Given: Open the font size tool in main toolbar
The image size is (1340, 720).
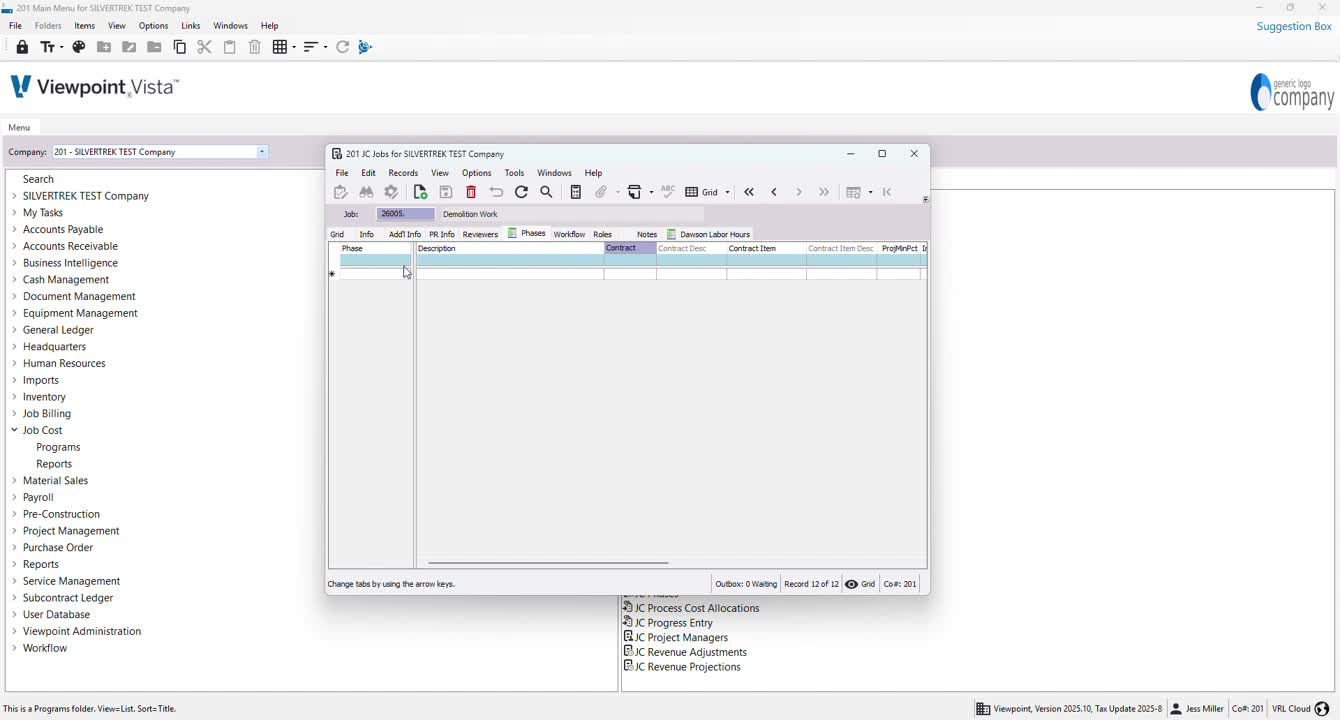Looking at the screenshot, I should [x=51, y=47].
